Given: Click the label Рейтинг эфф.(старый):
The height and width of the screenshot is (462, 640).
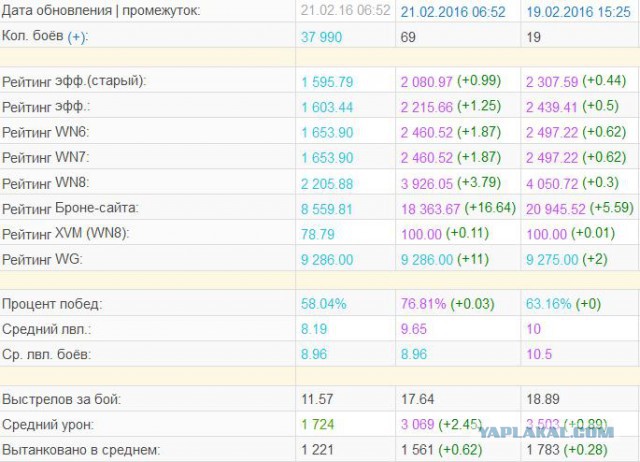Looking at the screenshot, I should pos(74,81).
